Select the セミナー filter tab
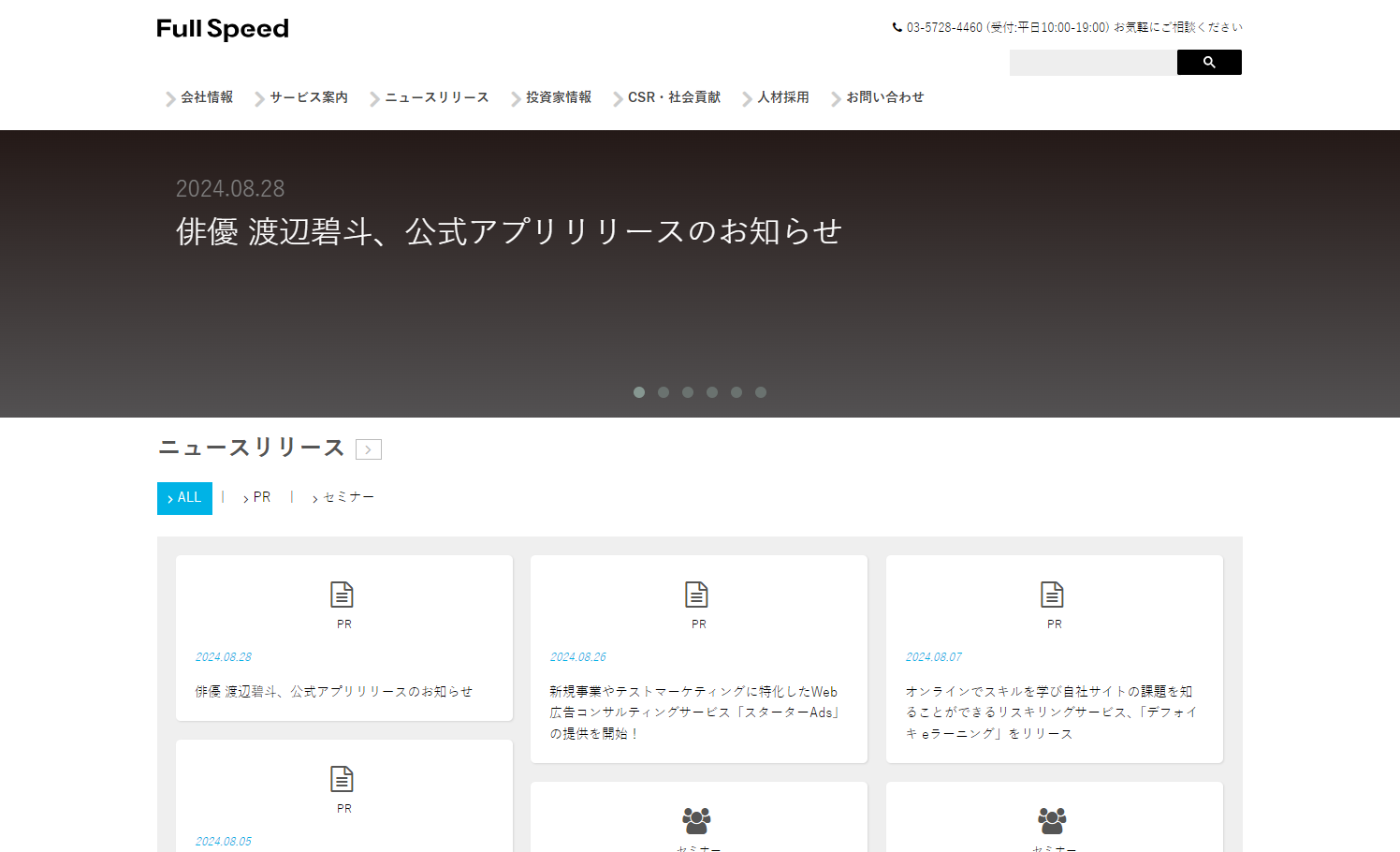The height and width of the screenshot is (852, 1400). [x=343, y=498]
